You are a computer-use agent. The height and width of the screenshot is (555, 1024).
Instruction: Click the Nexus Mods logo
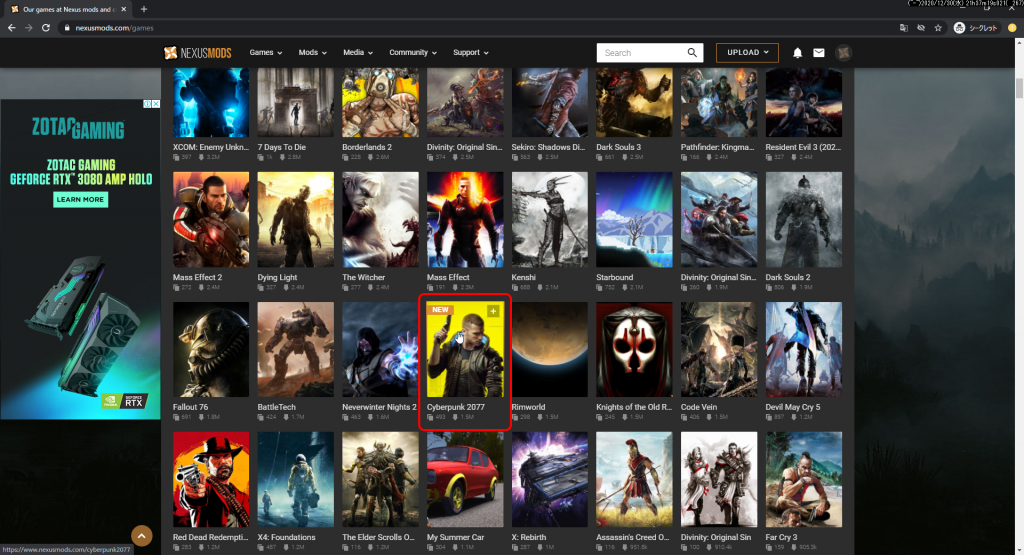(200, 52)
